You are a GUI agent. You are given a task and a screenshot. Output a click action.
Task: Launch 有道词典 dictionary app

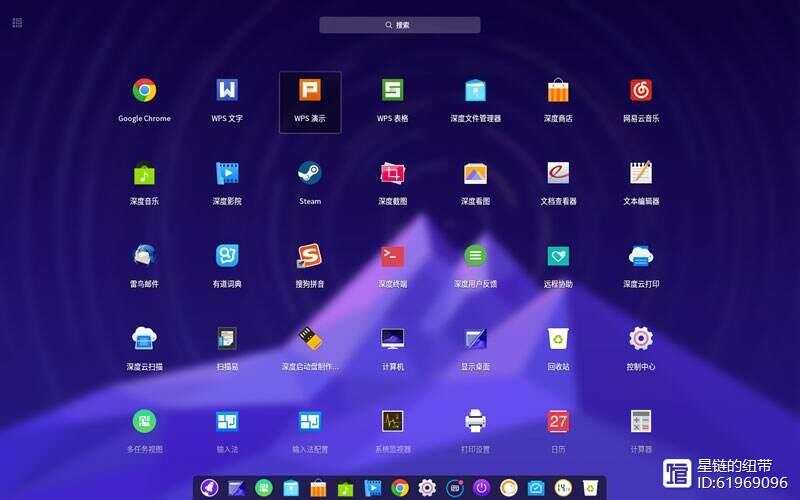tap(227, 256)
